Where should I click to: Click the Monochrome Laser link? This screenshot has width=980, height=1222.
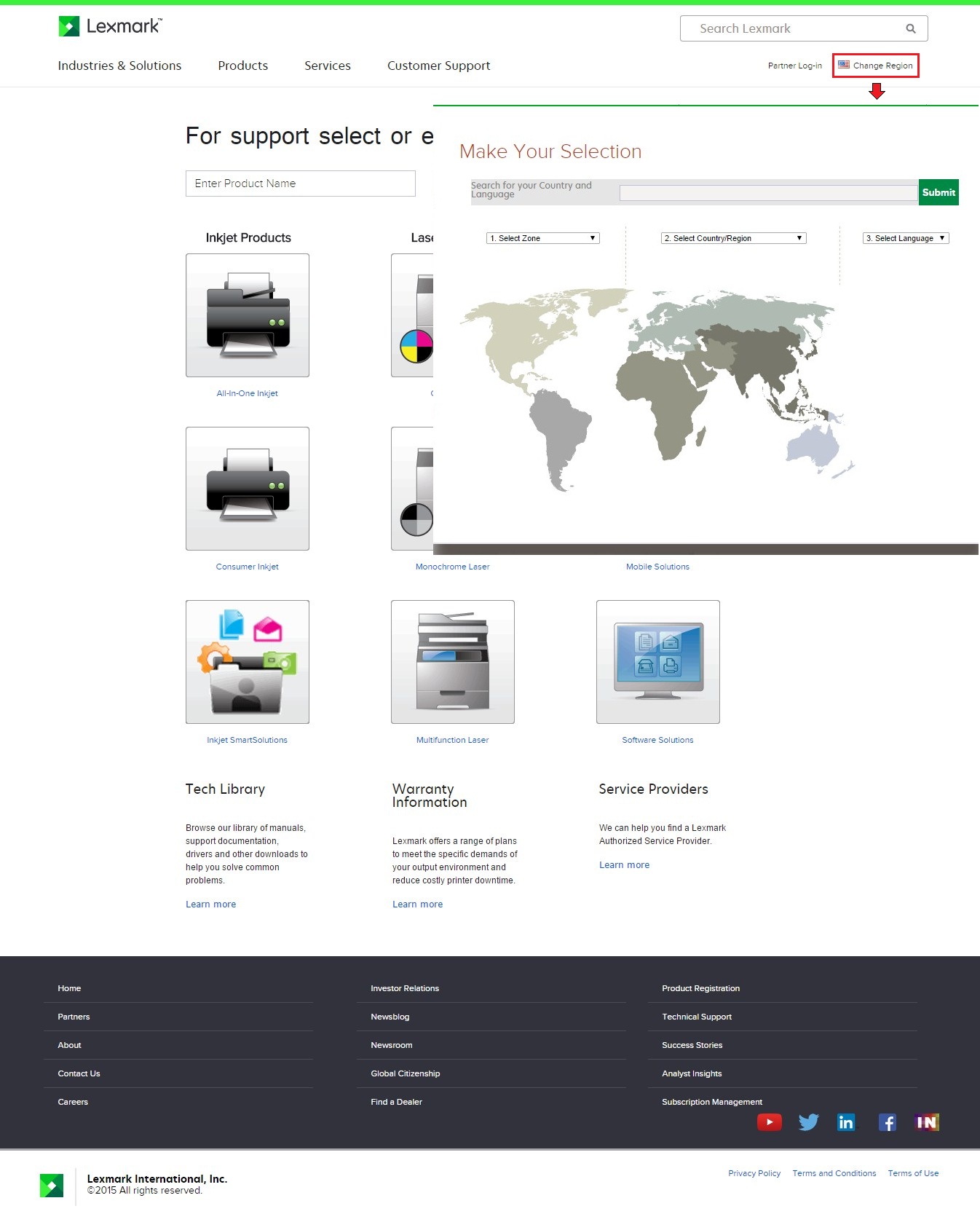pos(453,567)
